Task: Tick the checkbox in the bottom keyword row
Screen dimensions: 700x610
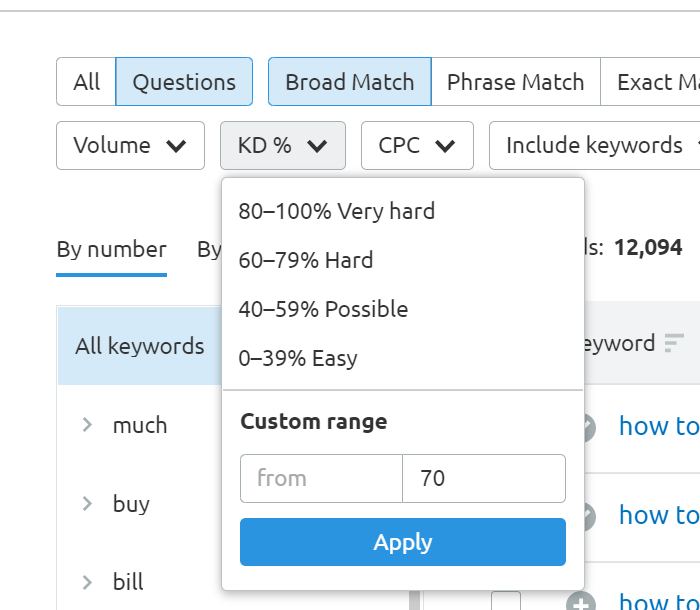Action: (506, 602)
